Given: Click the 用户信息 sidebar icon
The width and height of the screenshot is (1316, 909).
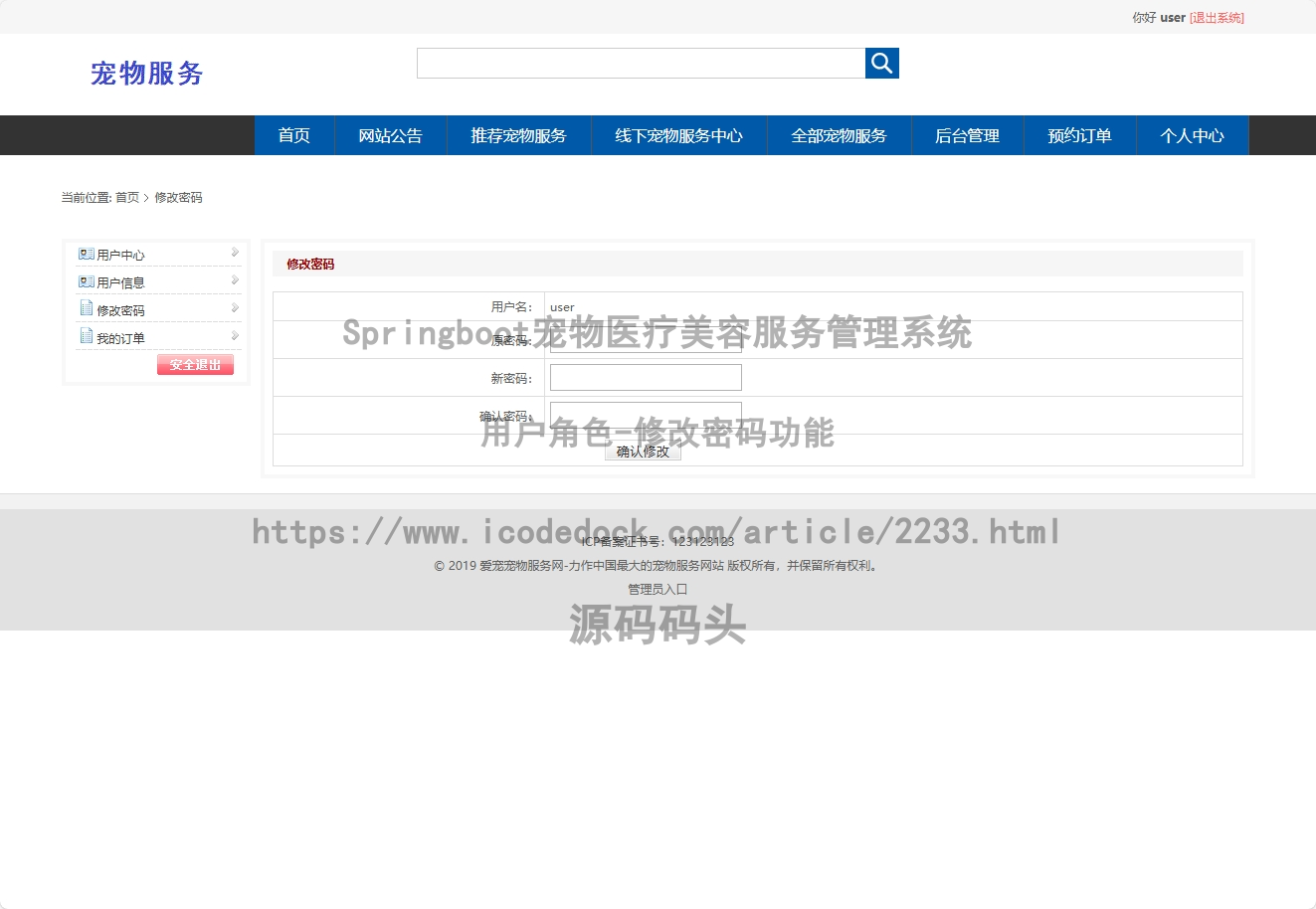Looking at the screenshot, I should point(87,281).
